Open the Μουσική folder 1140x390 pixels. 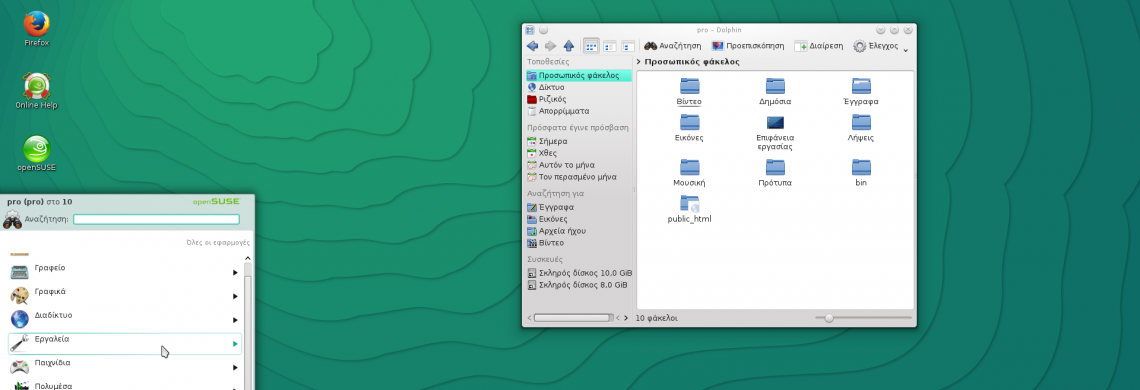pos(689,172)
